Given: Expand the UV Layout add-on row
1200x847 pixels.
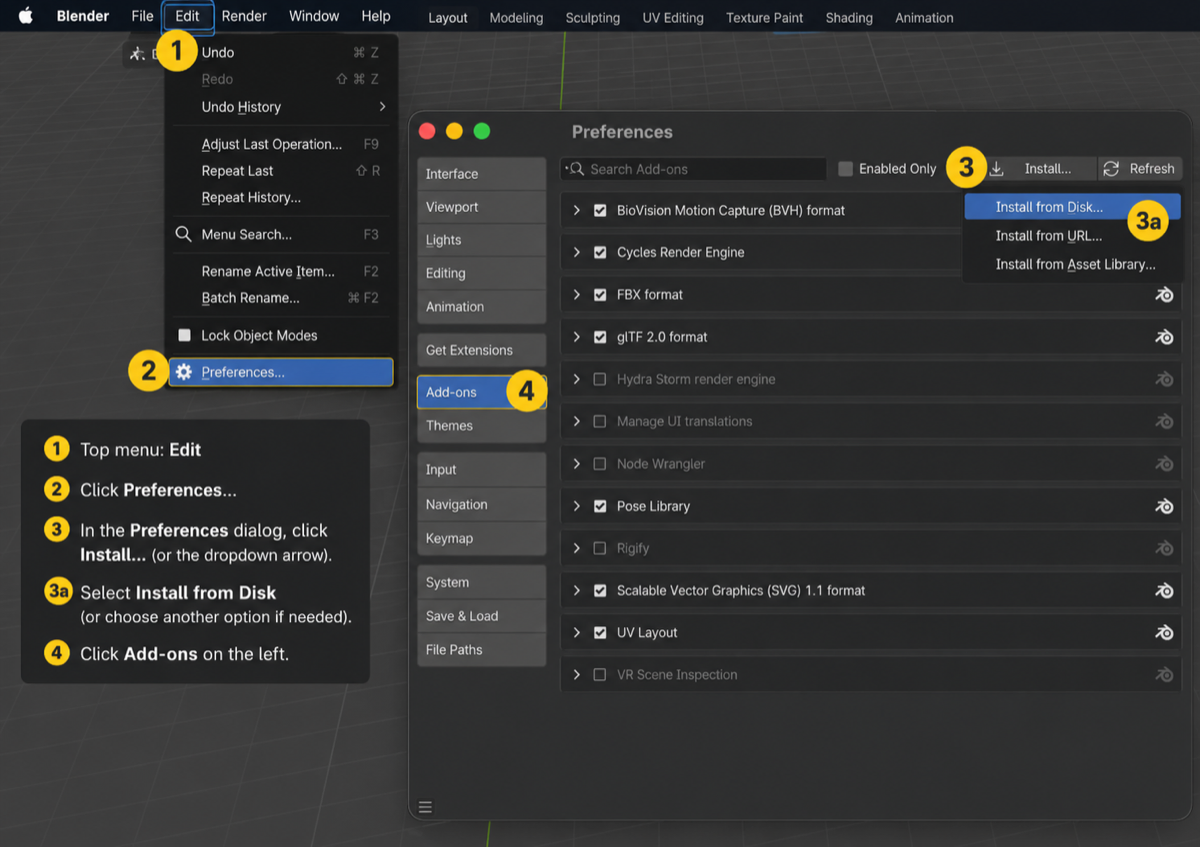Looking at the screenshot, I should click(x=576, y=632).
